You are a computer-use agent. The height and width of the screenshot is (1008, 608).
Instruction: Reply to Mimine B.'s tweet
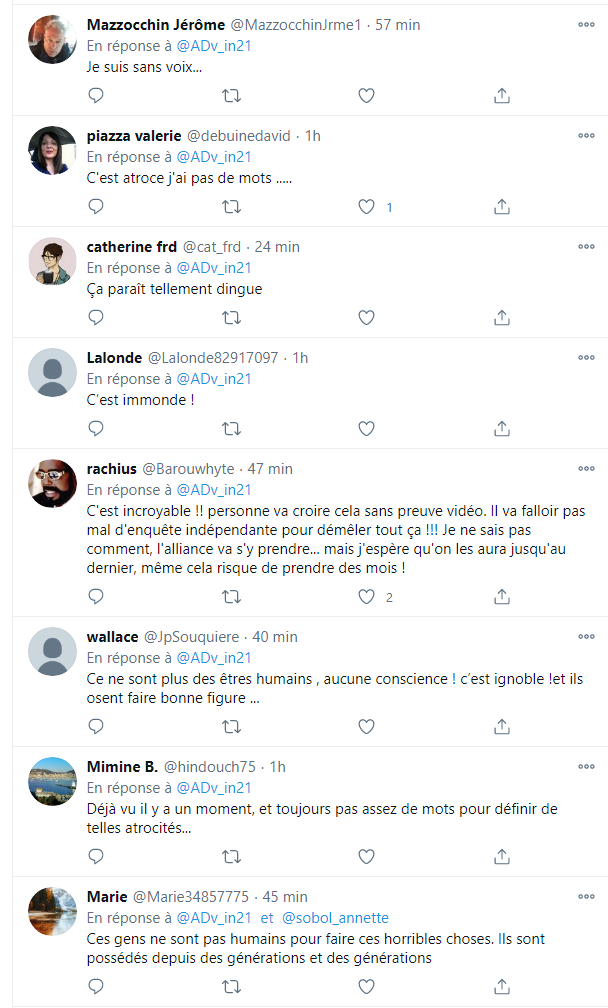pos(96,856)
